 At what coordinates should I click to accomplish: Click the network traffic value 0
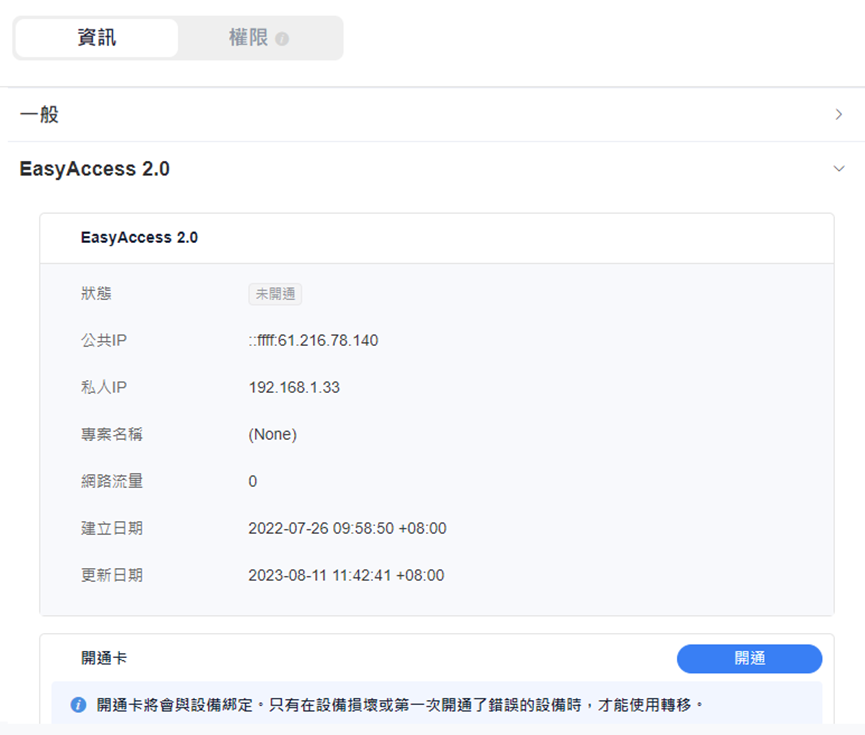[253, 481]
